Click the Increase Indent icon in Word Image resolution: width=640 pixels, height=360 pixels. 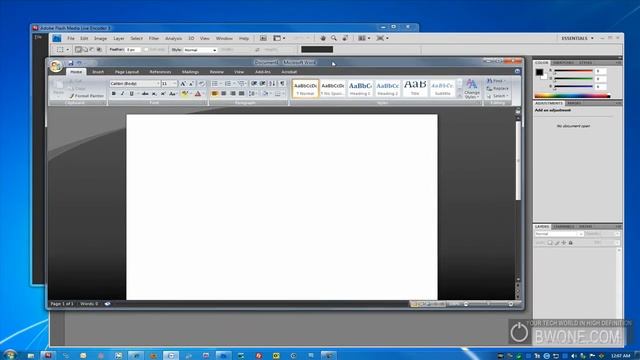coord(262,84)
